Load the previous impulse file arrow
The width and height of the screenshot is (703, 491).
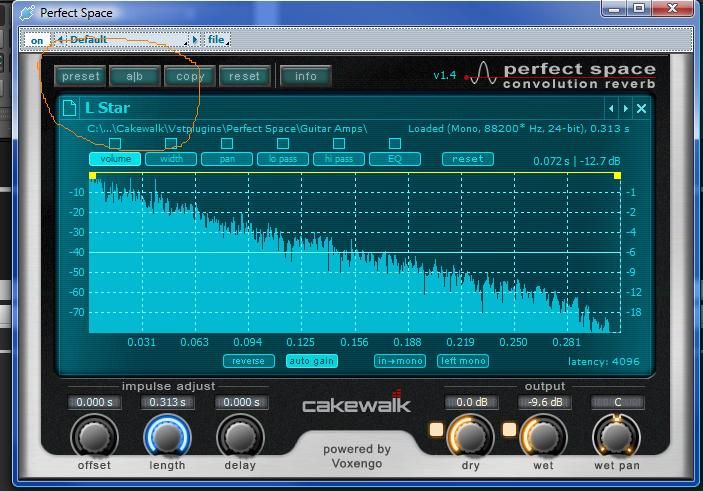click(x=610, y=108)
